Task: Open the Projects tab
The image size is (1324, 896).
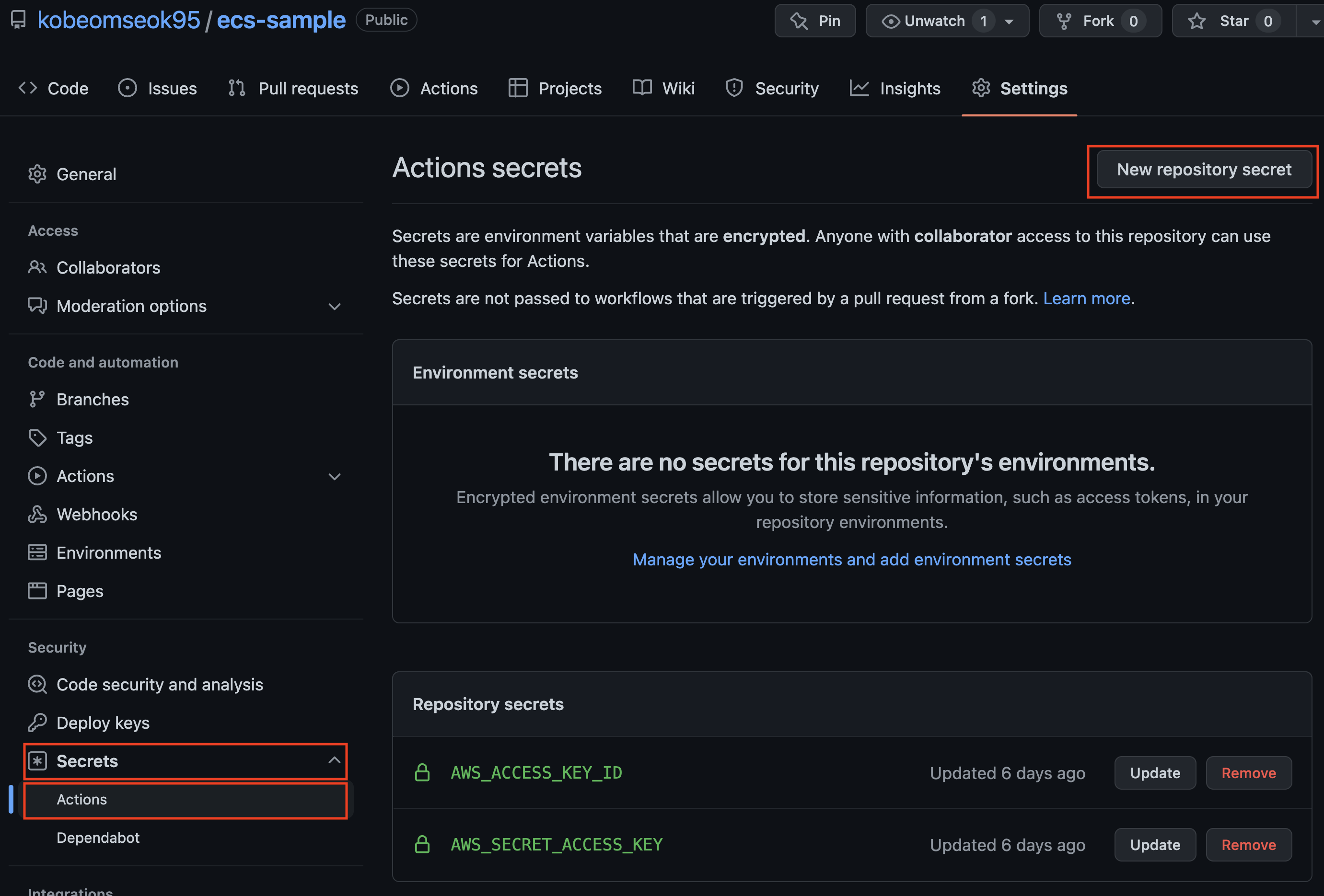Action: pos(555,88)
